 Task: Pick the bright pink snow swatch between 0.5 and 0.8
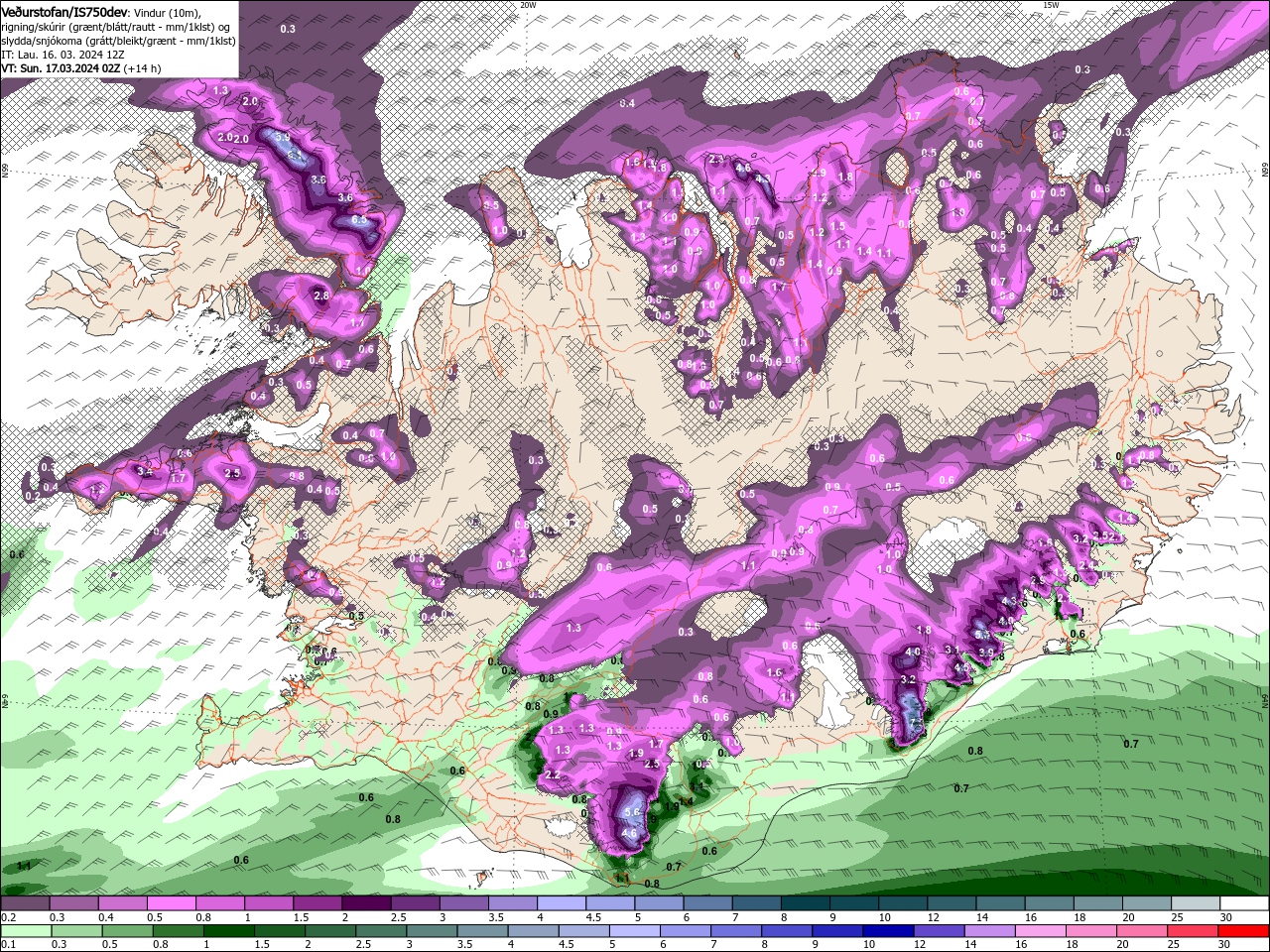tap(171, 903)
